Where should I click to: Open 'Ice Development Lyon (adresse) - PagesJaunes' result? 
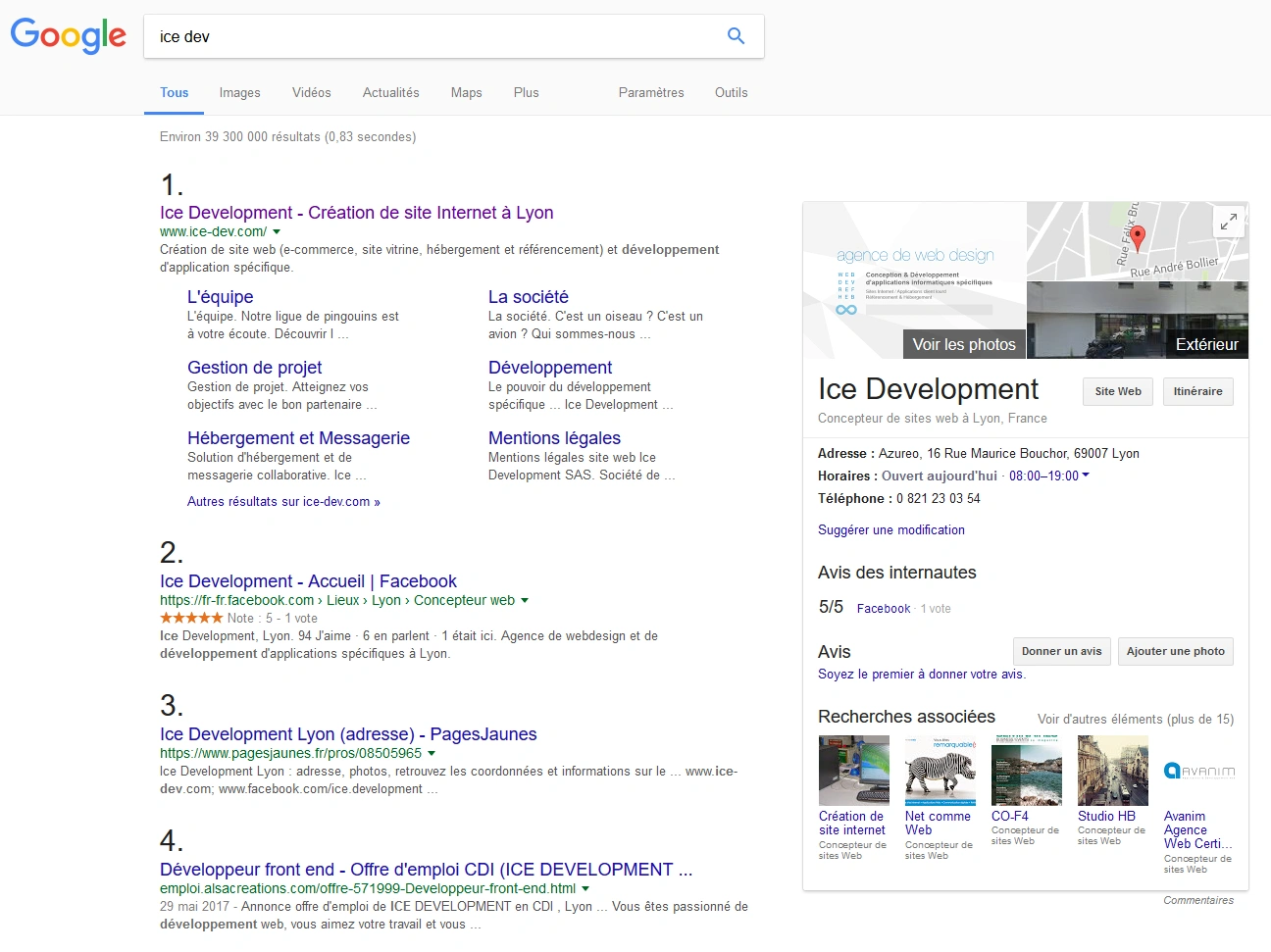point(348,734)
